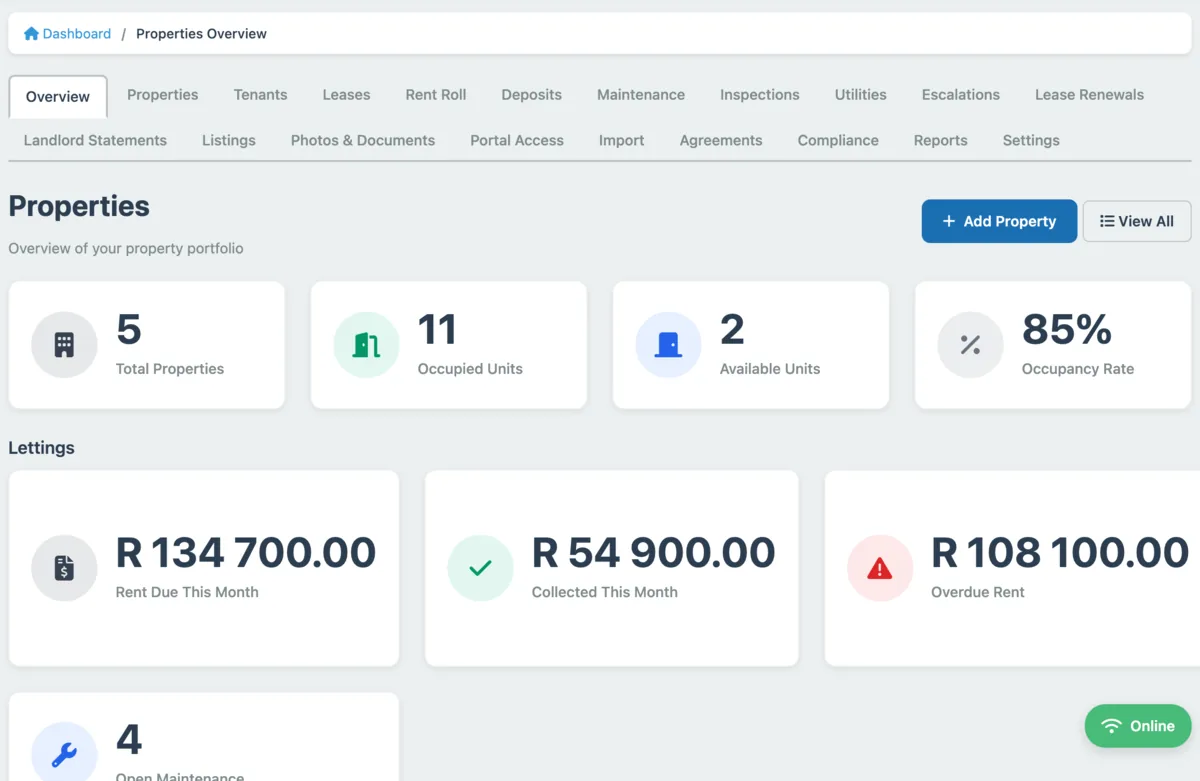Open the Utilities tab

click(x=861, y=95)
